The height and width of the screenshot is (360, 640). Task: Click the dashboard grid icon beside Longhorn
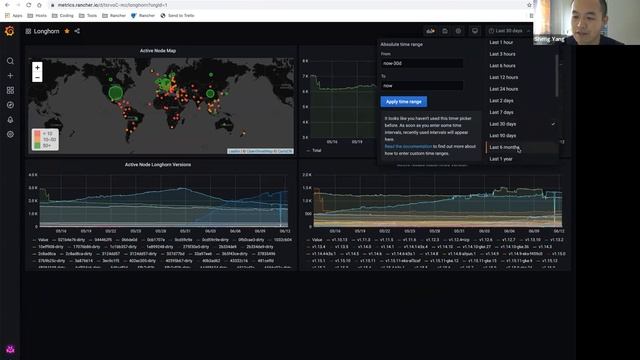[x=28, y=31]
